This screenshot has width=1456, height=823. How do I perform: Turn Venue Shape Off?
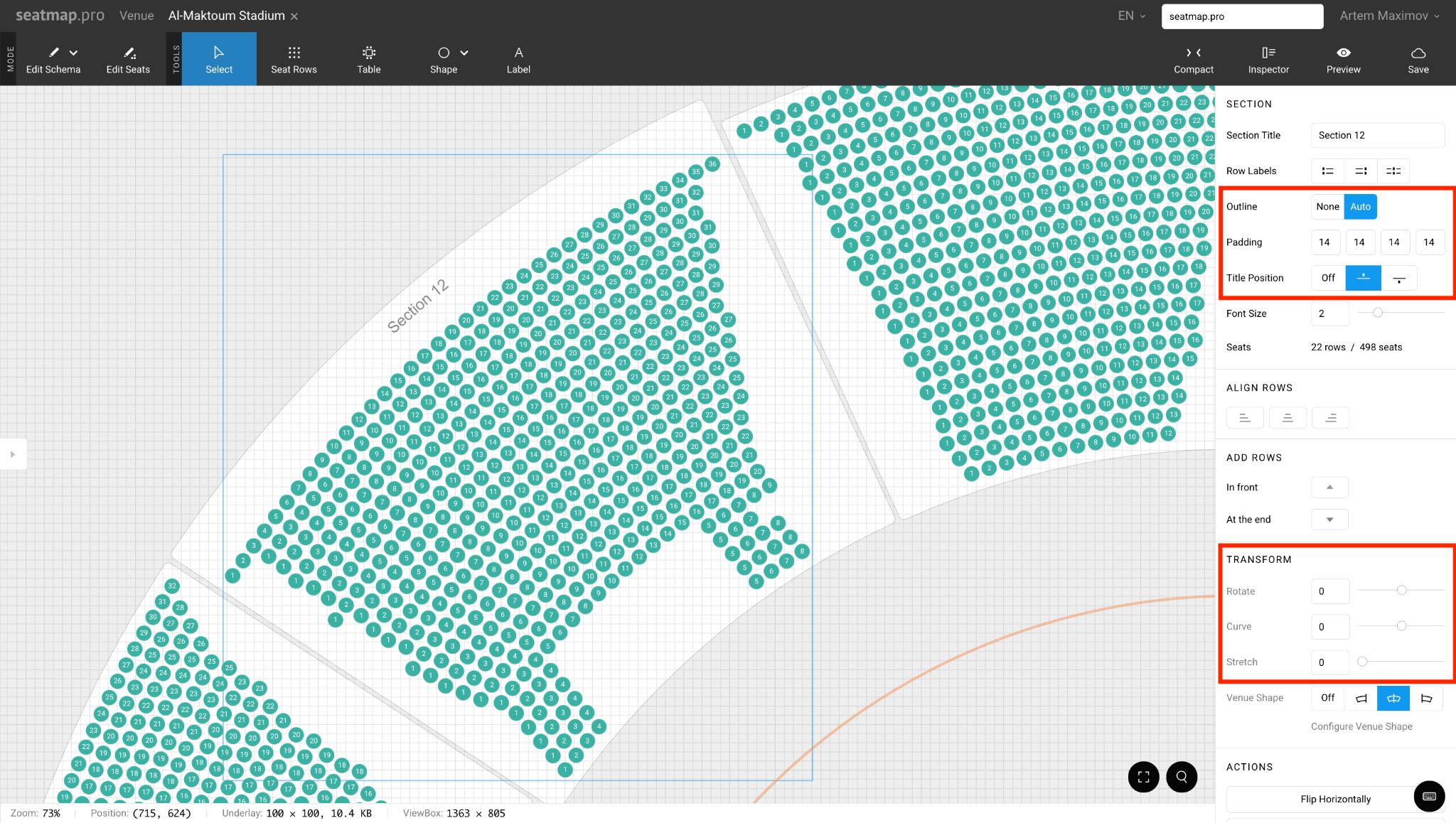pos(1328,698)
